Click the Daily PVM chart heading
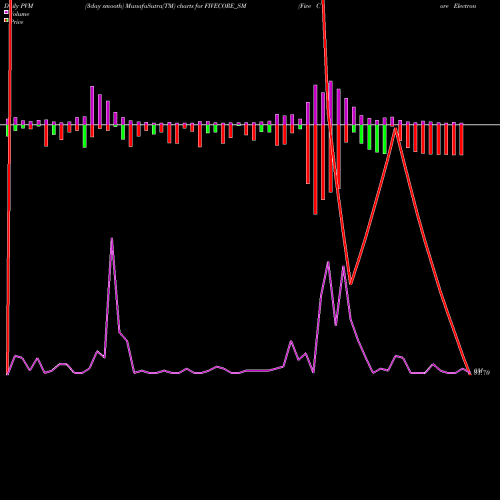The width and height of the screenshot is (500, 500). [19, 6]
